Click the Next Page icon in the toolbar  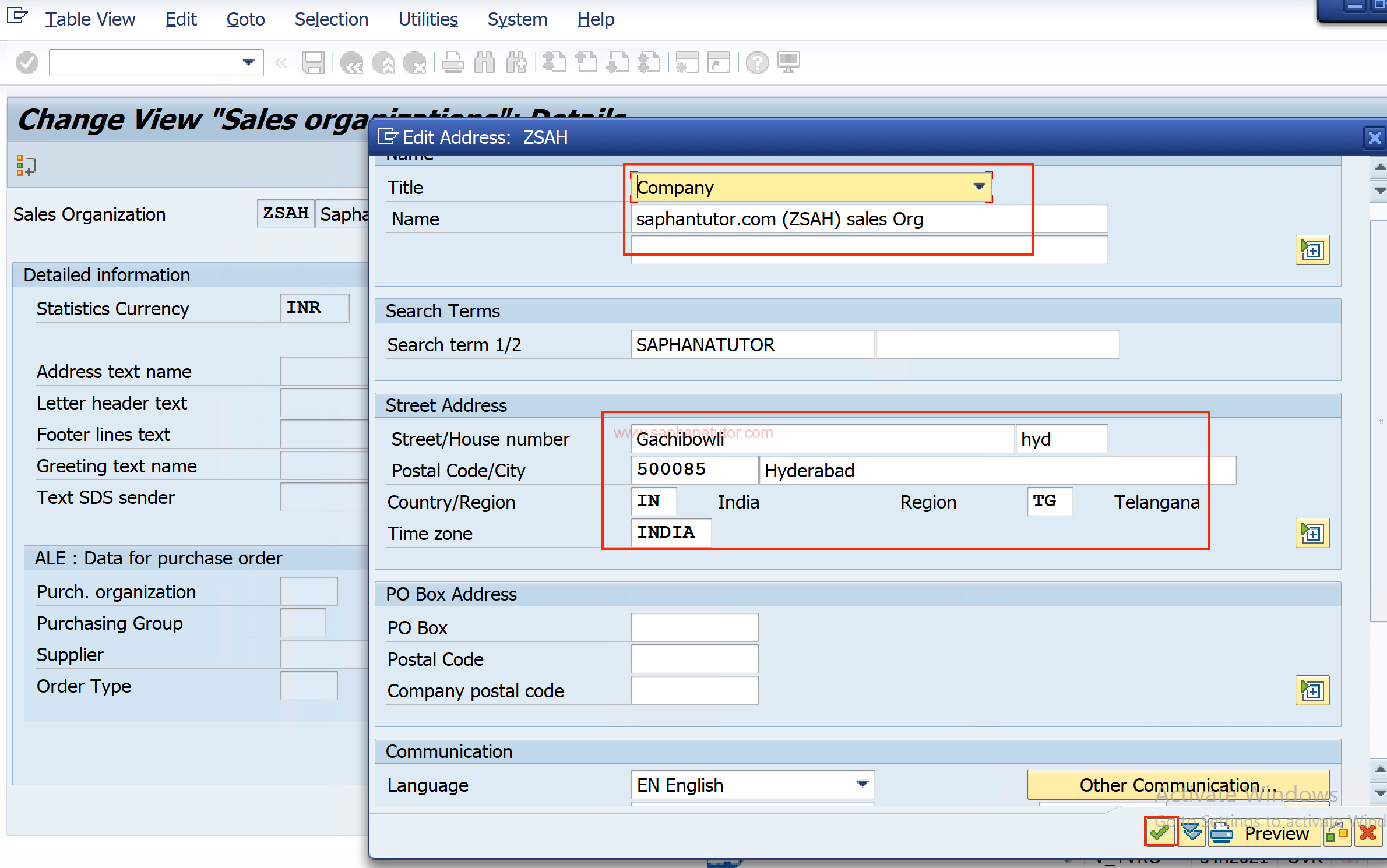point(618,62)
